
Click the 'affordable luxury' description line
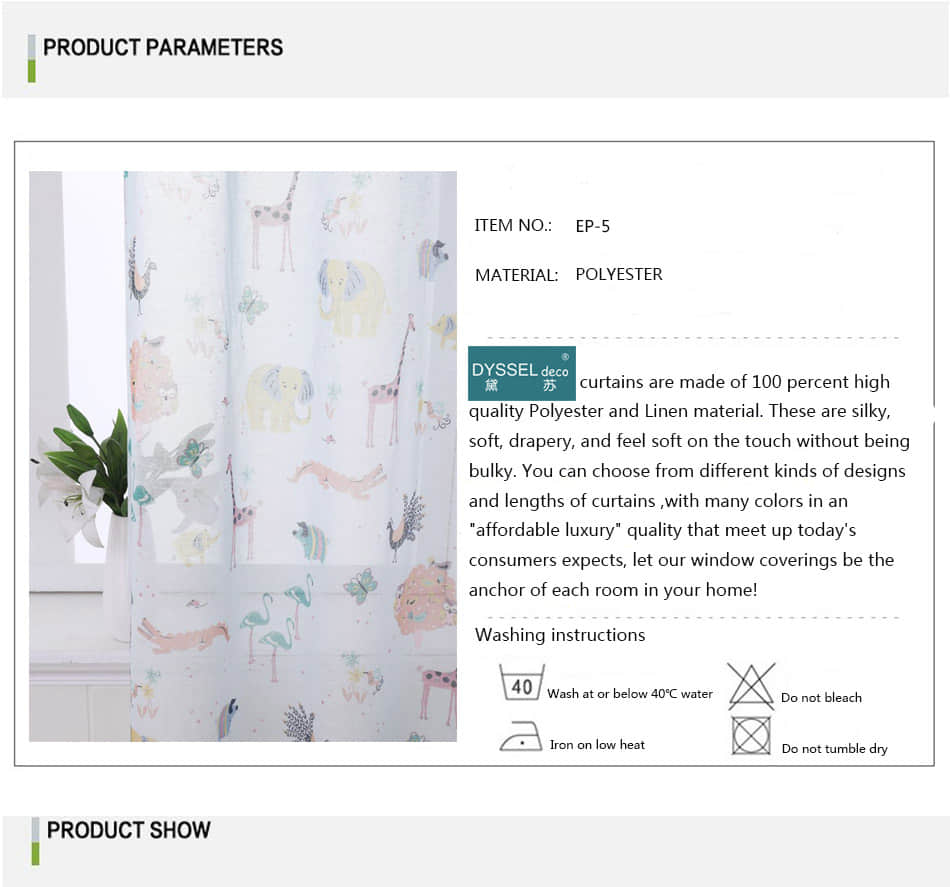tap(662, 530)
